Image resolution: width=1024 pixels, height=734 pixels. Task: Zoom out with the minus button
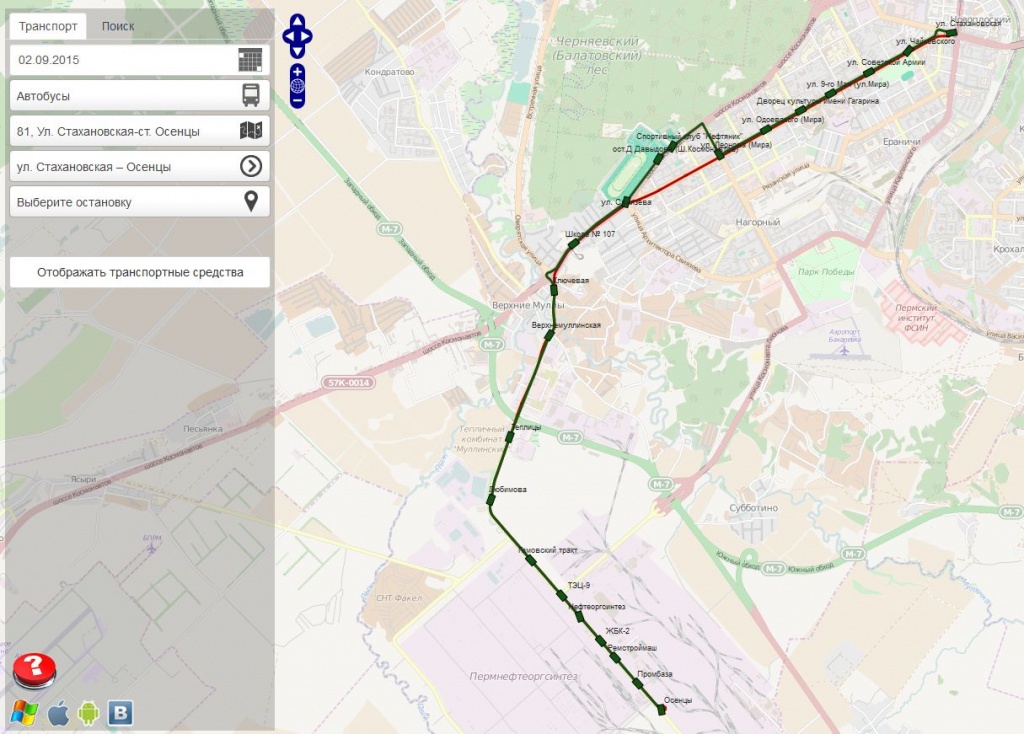coord(297,101)
